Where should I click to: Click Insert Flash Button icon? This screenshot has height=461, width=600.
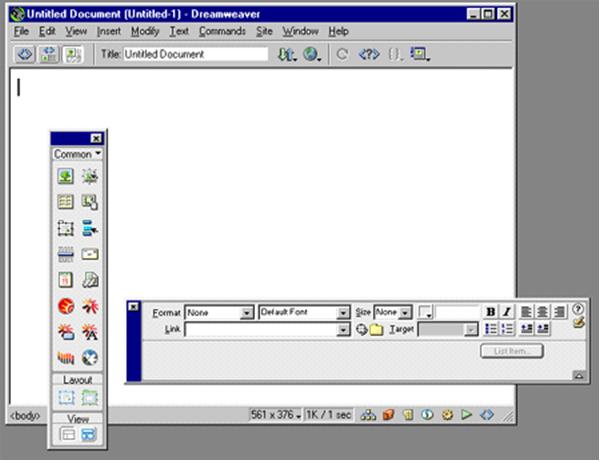coord(65,332)
